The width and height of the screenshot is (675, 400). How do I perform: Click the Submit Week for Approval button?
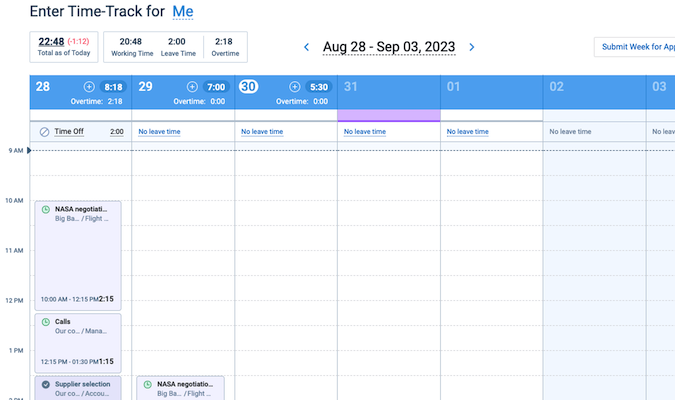[634, 47]
